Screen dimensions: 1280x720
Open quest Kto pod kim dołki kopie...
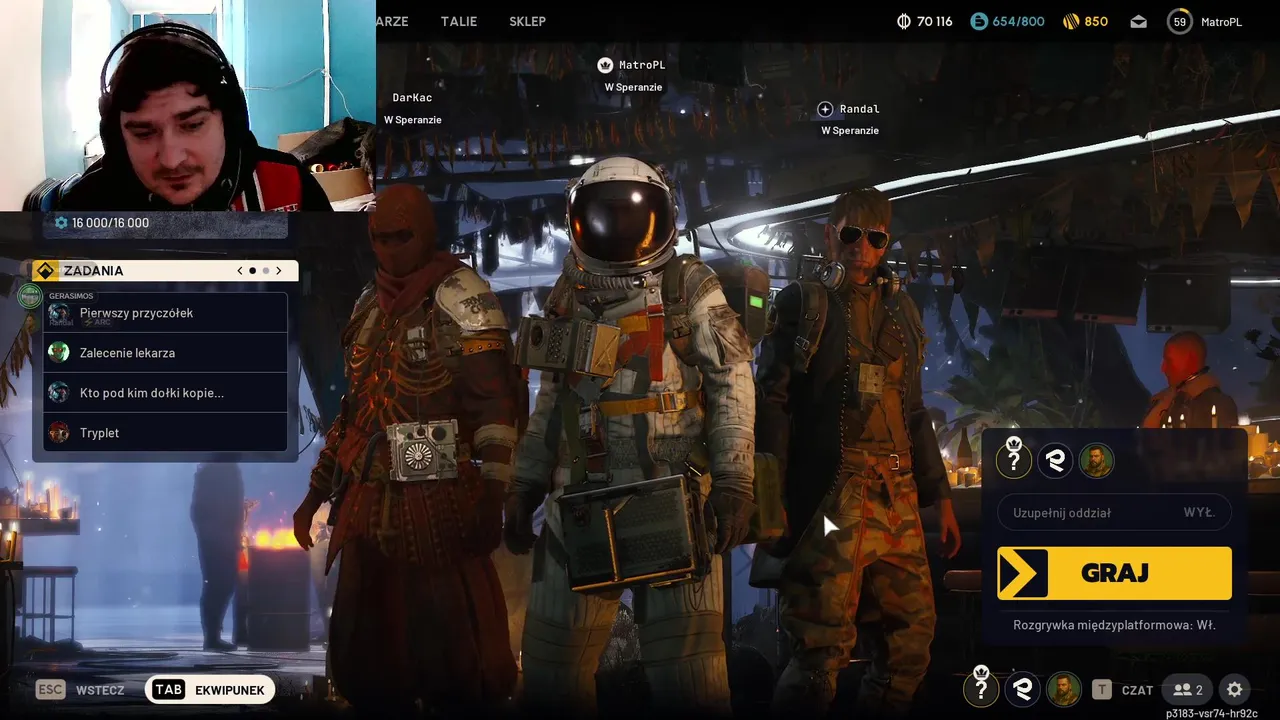click(x=166, y=393)
